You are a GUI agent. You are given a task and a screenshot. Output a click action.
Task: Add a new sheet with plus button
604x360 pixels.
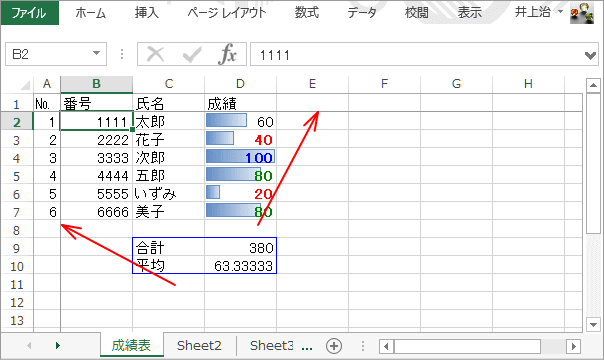click(334, 346)
